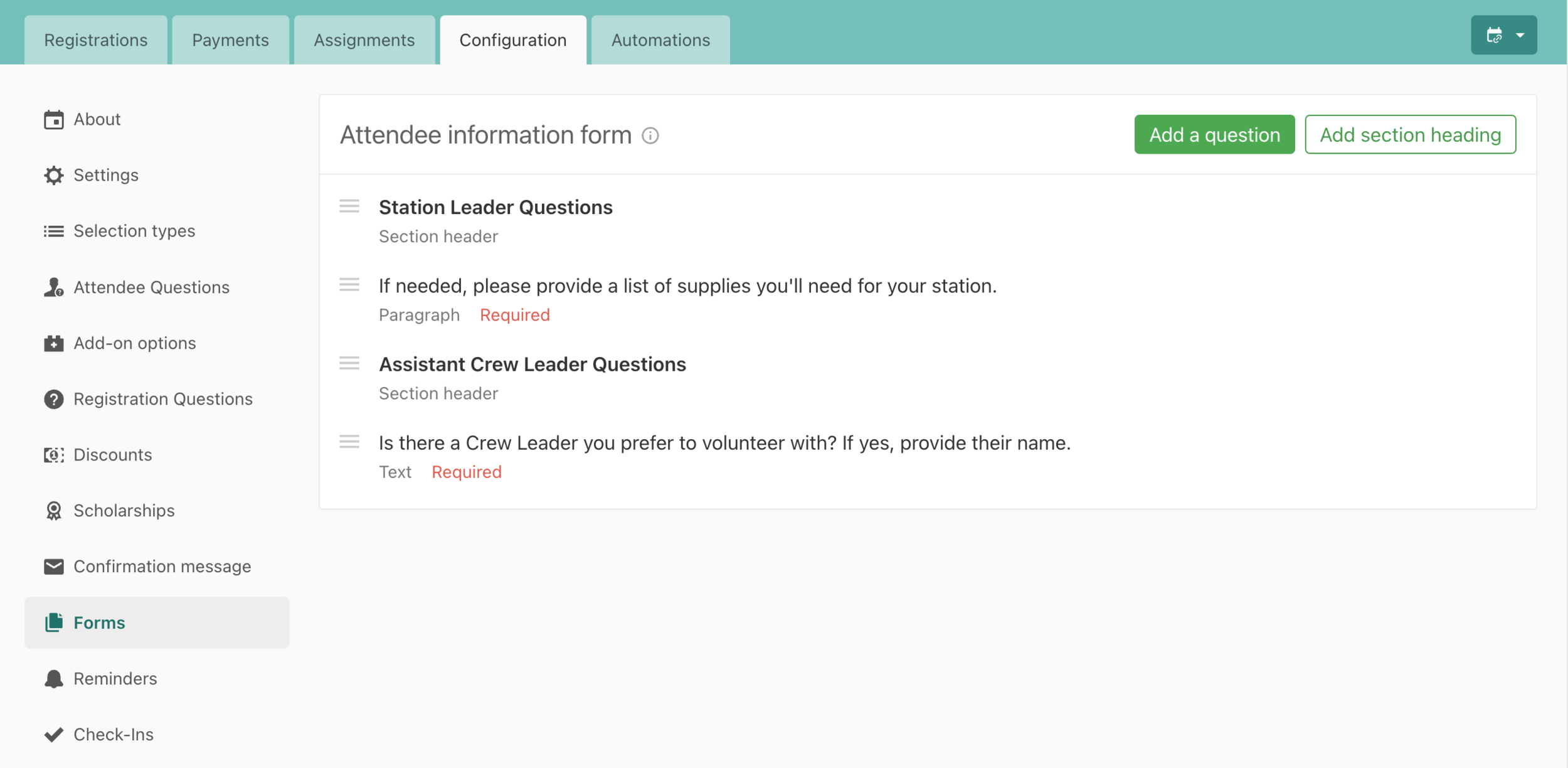Screen dimensions: 1568x768
Task: Switch to the Registrations tab
Action: [x=96, y=40]
